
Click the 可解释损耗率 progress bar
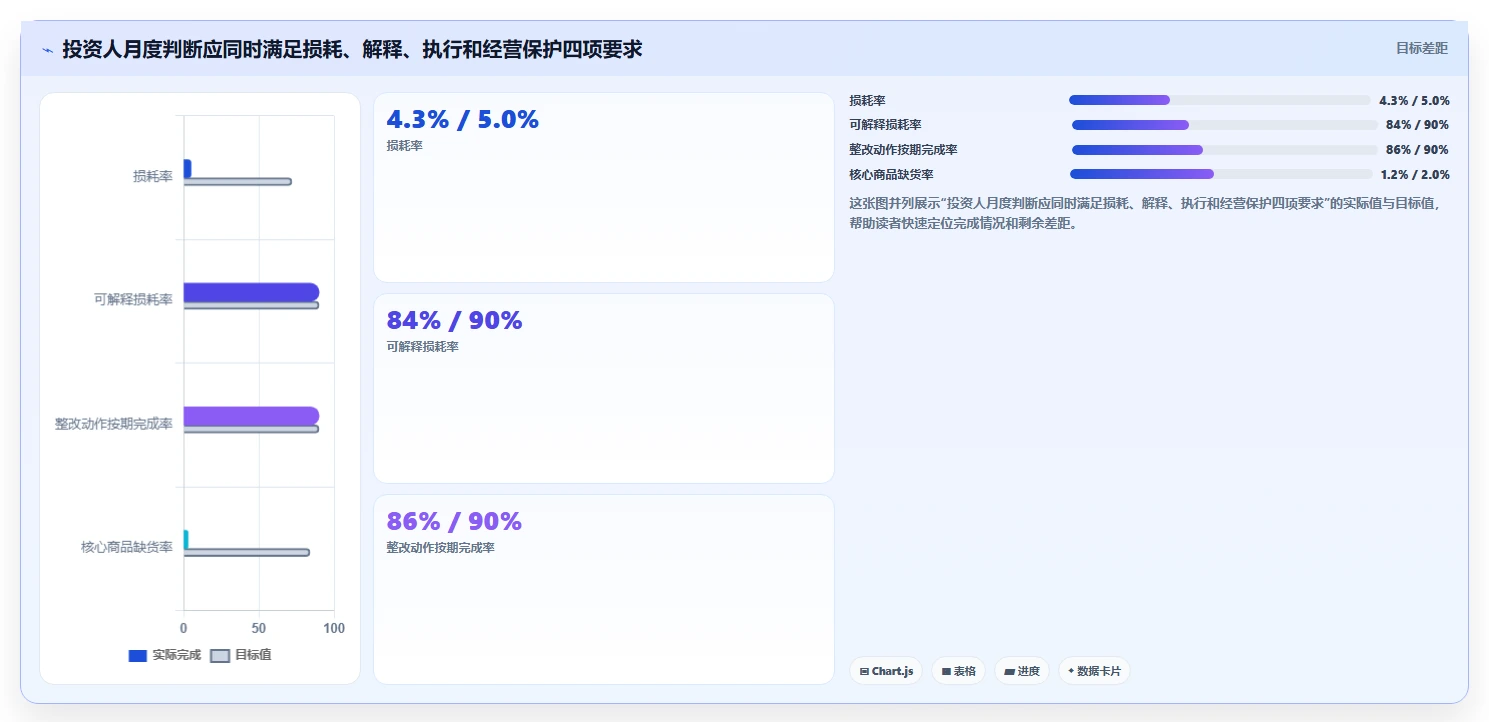[1224, 125]
